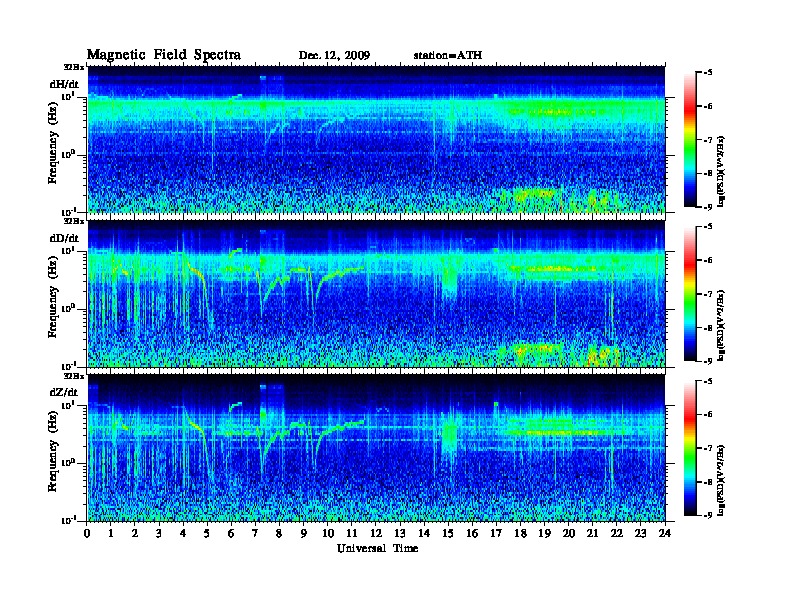Click hour 7 on the time axis
The height and width of the screenshot is (612, 792).
[256, 534]
